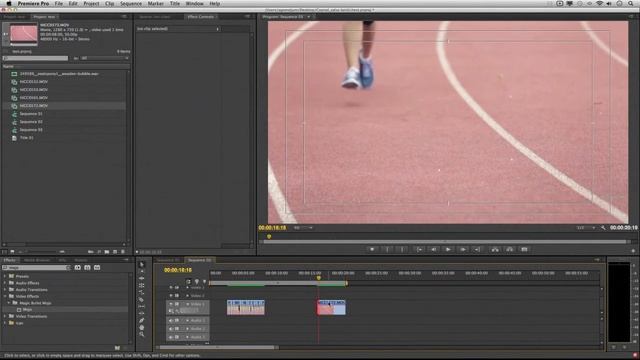This screenshot has height=360, width=640.
Task: Step forward one frame in Program monitor
Action: pos(463,249)
